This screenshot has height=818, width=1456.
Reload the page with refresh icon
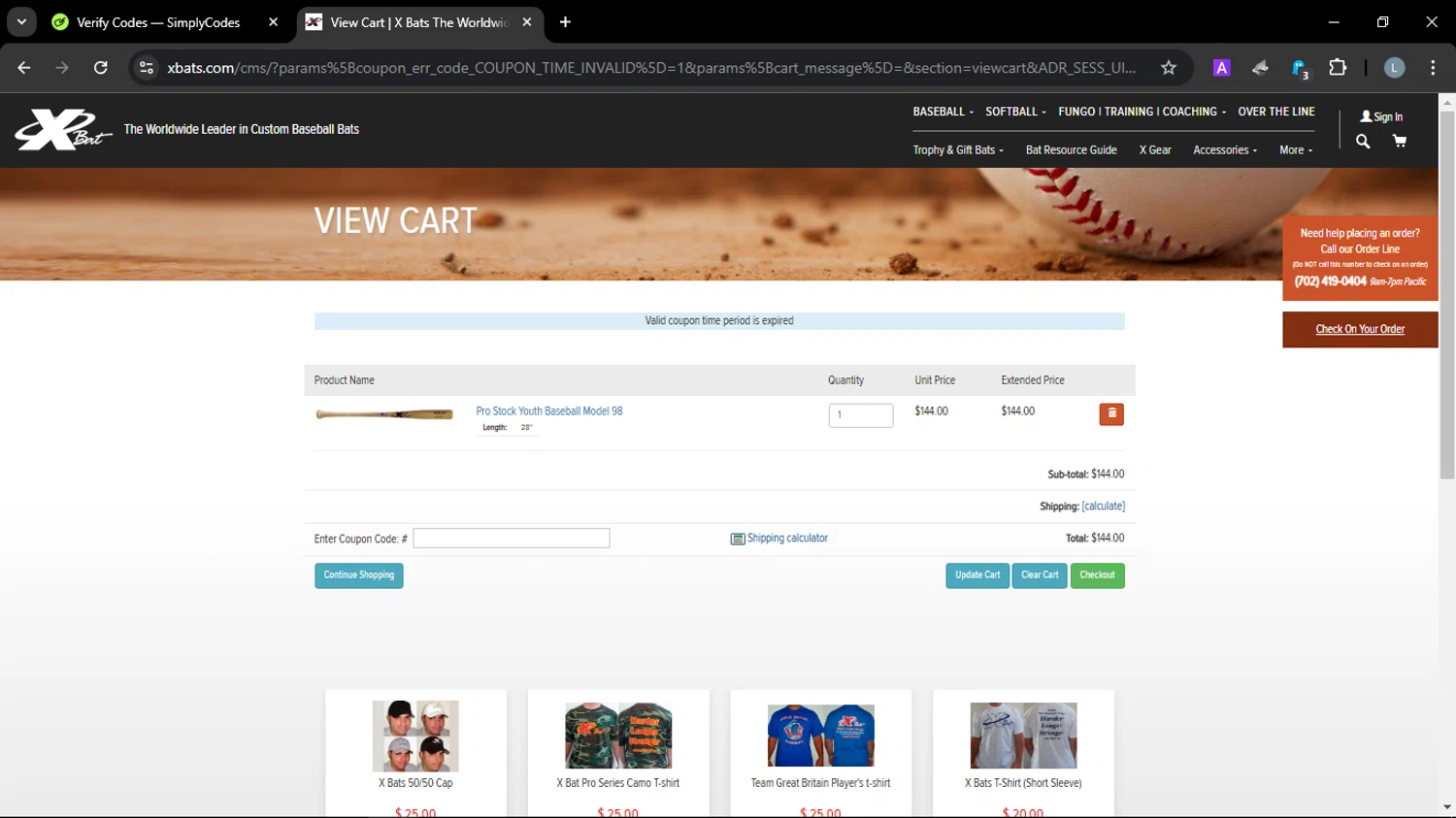click(x=100, y=68)
